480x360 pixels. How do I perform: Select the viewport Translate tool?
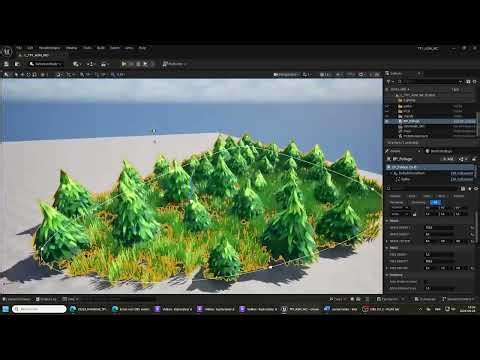(x=22, y=74)
